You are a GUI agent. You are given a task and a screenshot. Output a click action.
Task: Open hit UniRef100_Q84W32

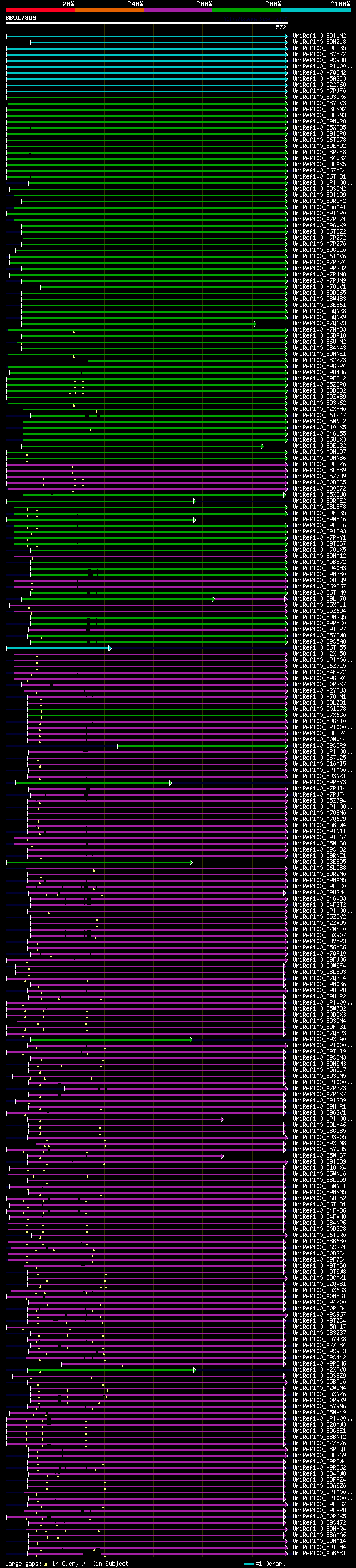[319, 159]
